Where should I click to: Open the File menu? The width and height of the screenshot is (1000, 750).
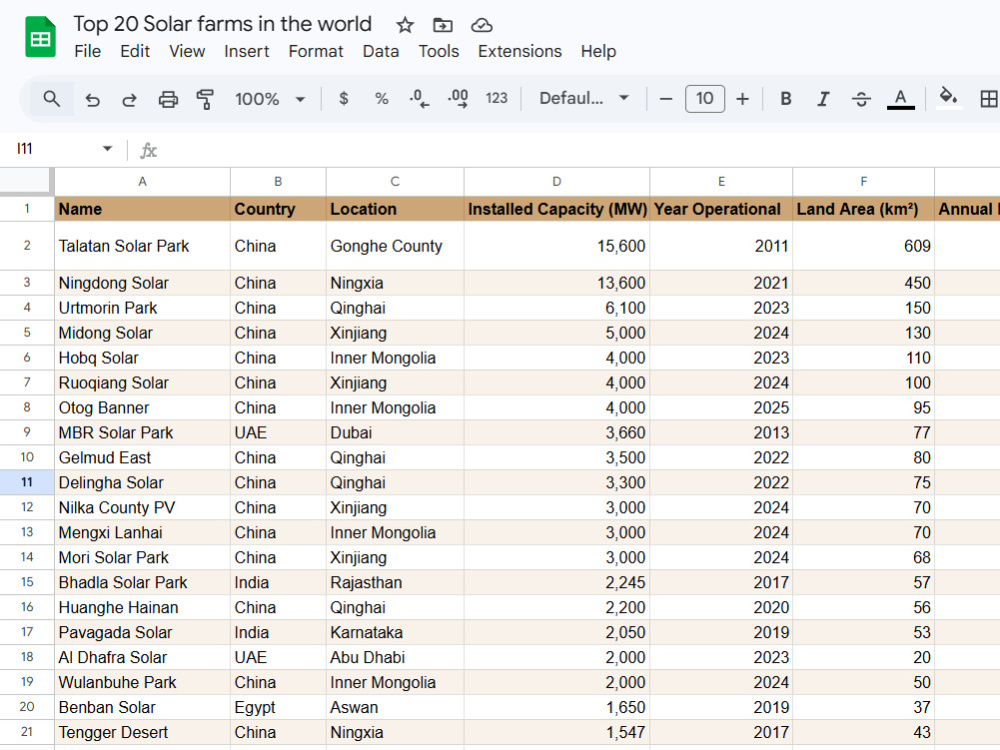(x=87, y=52)
